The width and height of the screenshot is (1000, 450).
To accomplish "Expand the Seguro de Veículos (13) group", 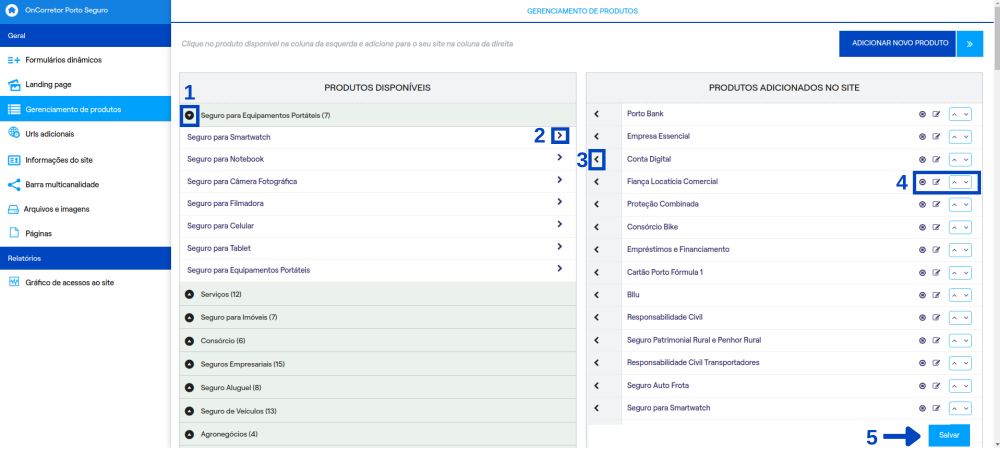I will point(189,411).
